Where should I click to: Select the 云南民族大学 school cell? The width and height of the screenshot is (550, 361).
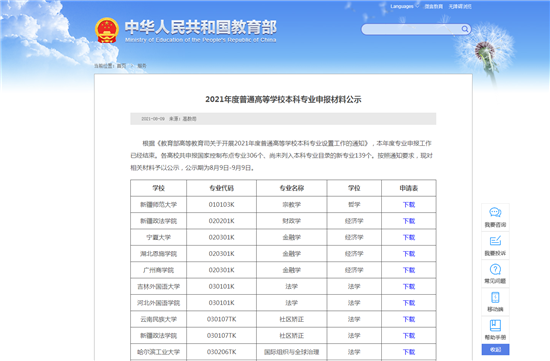[x=159, y=319]
